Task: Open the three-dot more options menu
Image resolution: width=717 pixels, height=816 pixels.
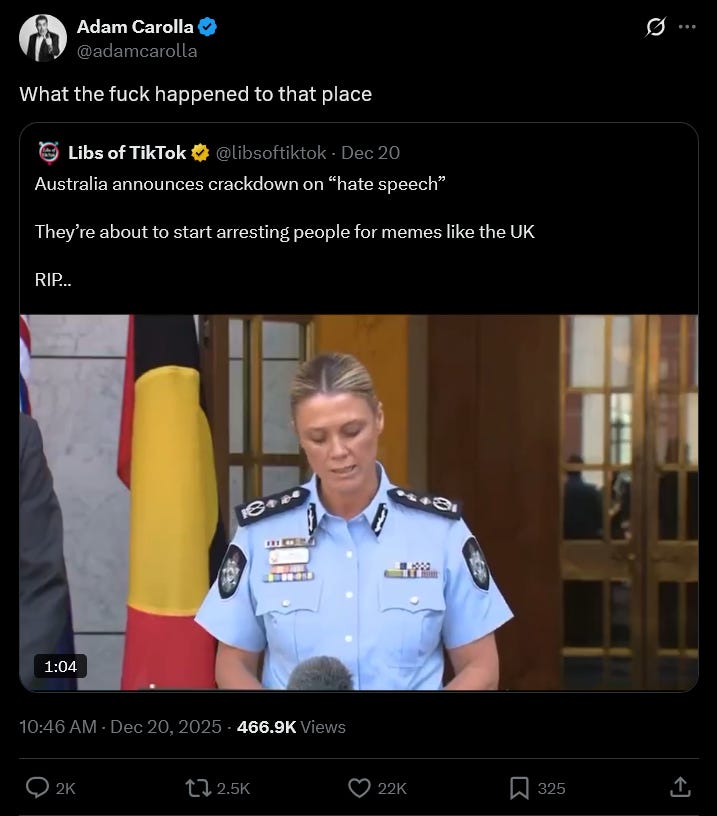Action: pyautogui.click(x=687, y=27)
